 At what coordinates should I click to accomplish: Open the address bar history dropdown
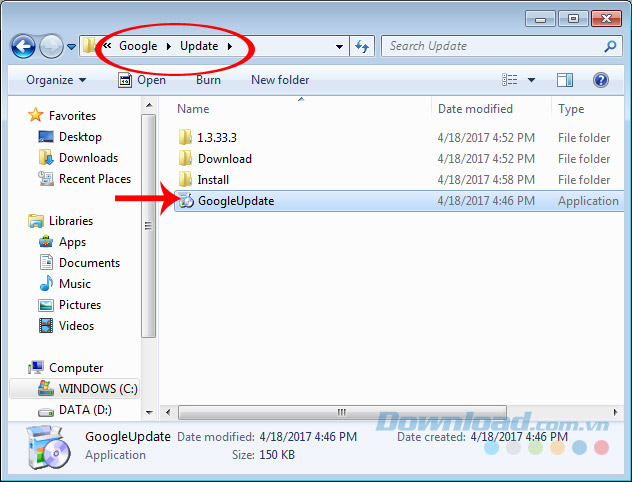pos(339,47)
